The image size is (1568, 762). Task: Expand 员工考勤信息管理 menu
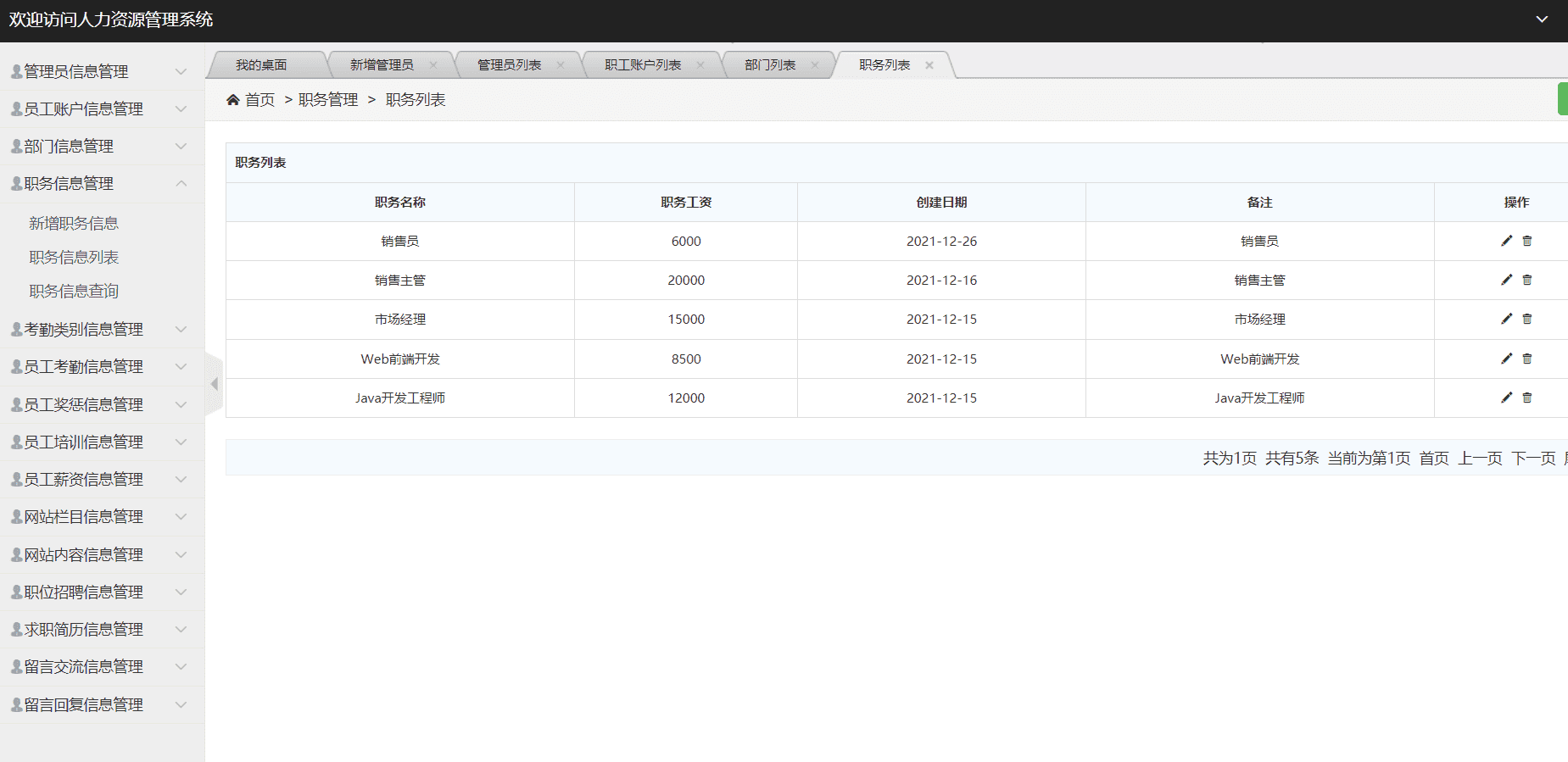[x=102, y=366]
